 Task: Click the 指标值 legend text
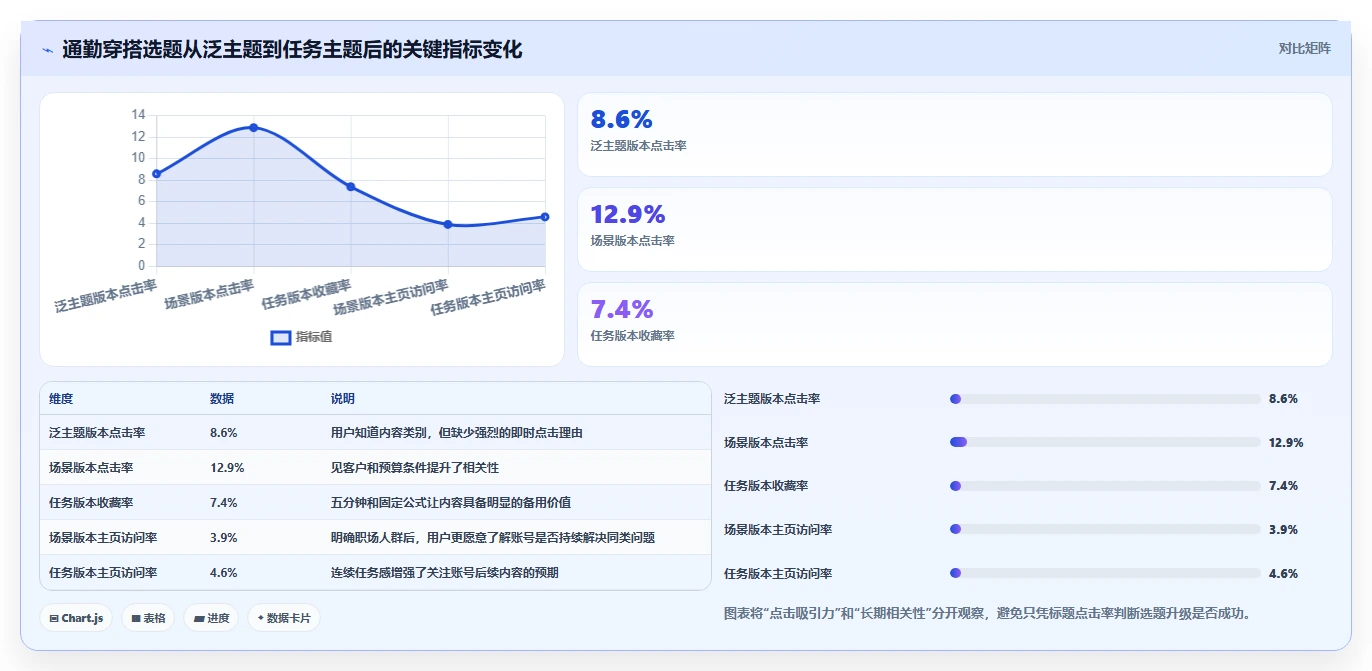pyautogui.click(x=314, y=337)
